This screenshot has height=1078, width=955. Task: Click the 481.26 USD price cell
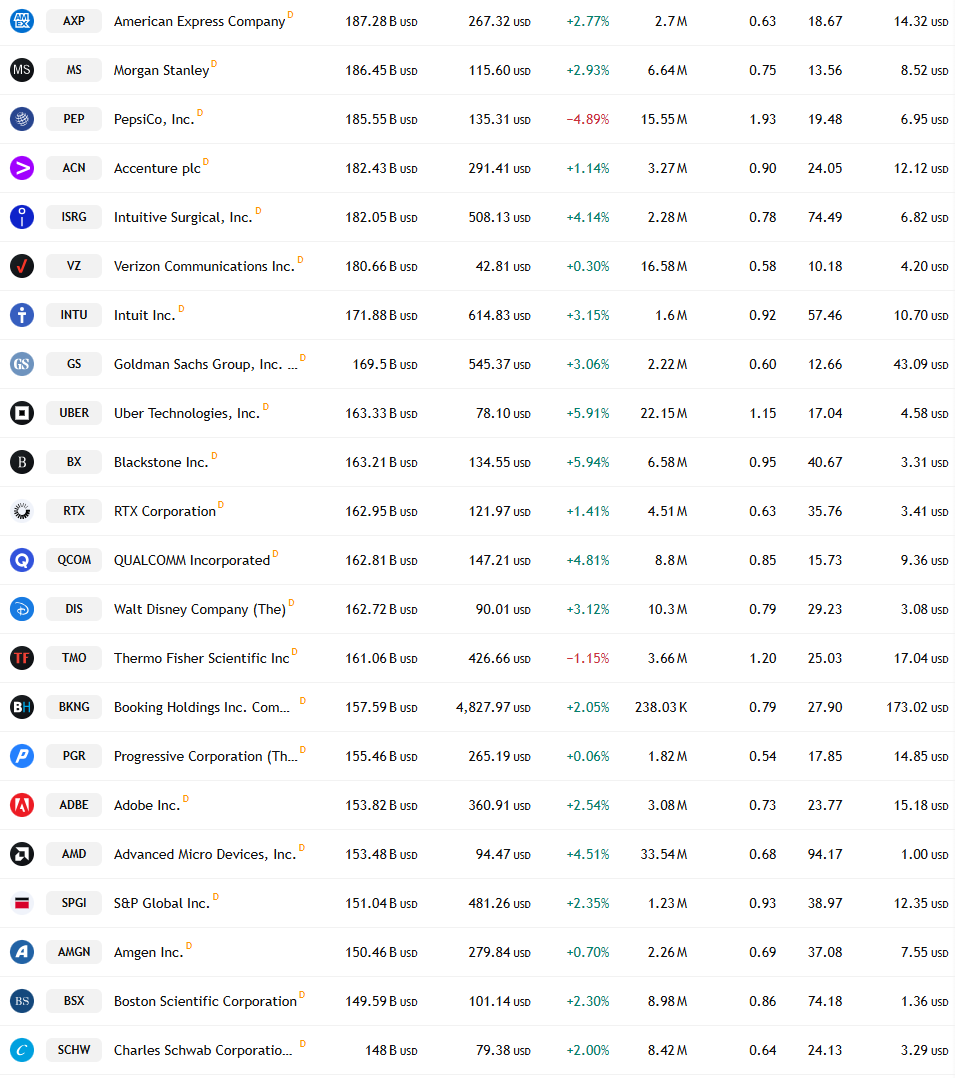tap(500, 903)
